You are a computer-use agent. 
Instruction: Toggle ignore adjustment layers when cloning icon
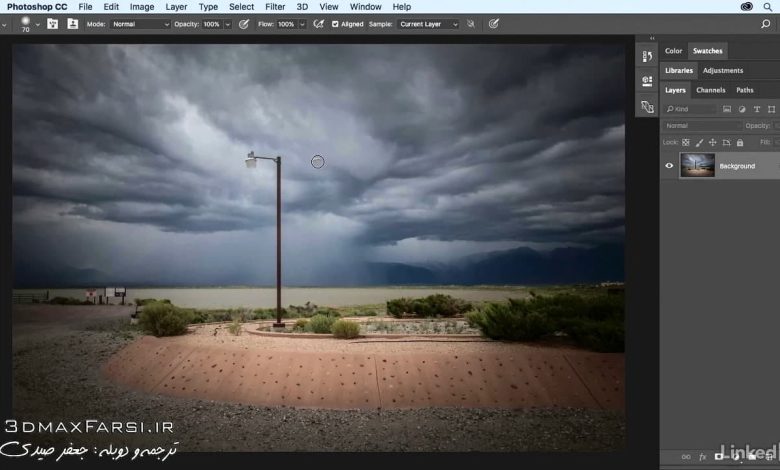pos(471,24)
